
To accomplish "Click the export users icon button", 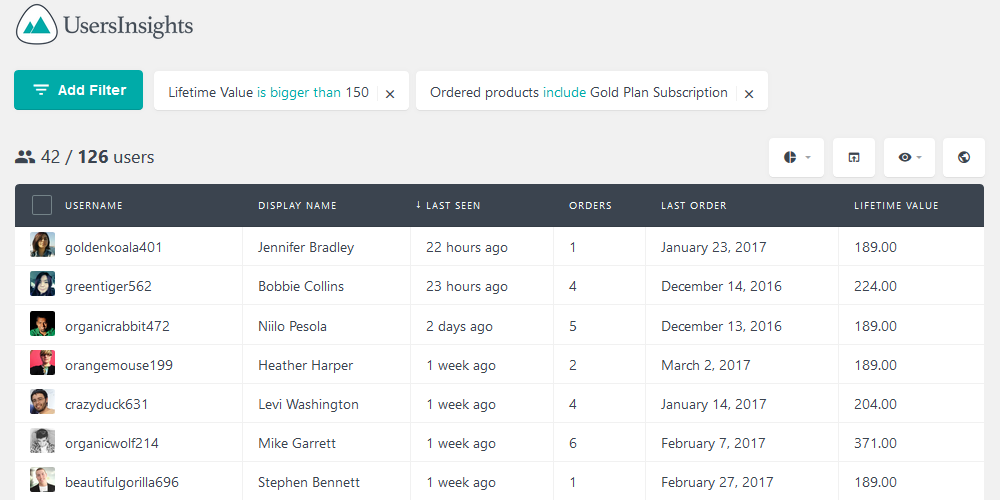I will [x=853, y=157].
